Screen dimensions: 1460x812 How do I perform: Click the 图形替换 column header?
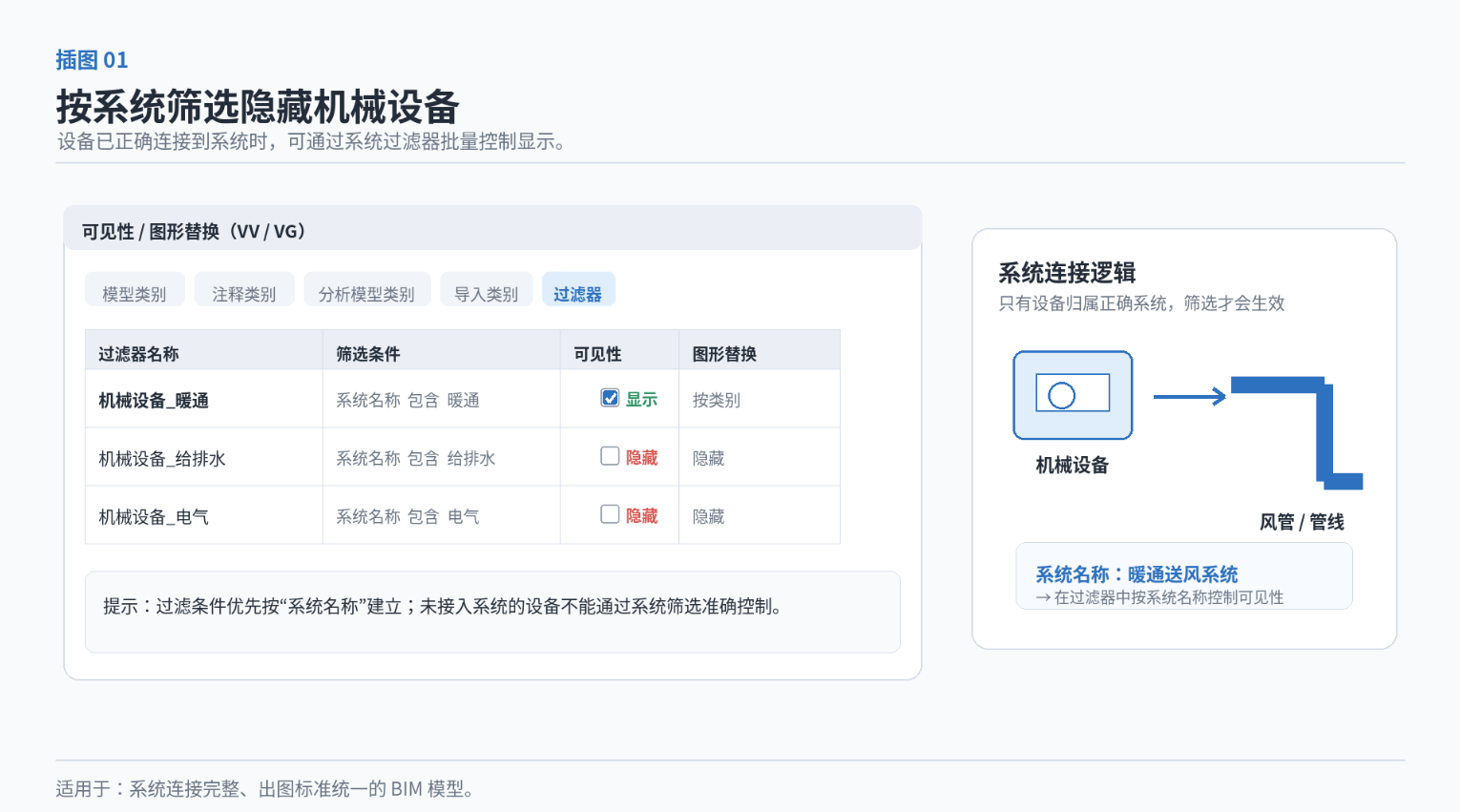click(760, 350)
